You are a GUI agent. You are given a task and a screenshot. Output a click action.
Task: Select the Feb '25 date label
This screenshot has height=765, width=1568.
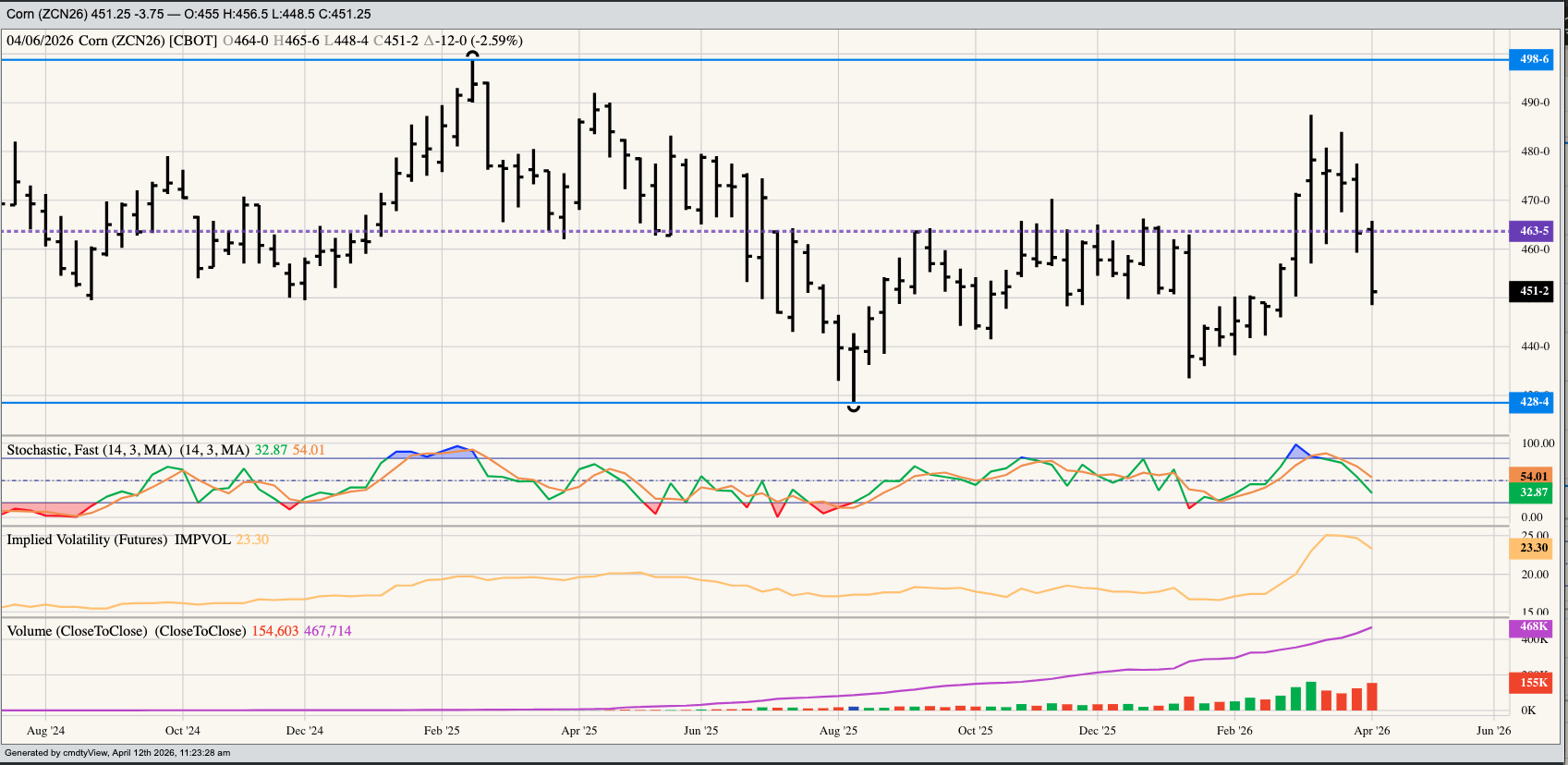click(442, 731)
